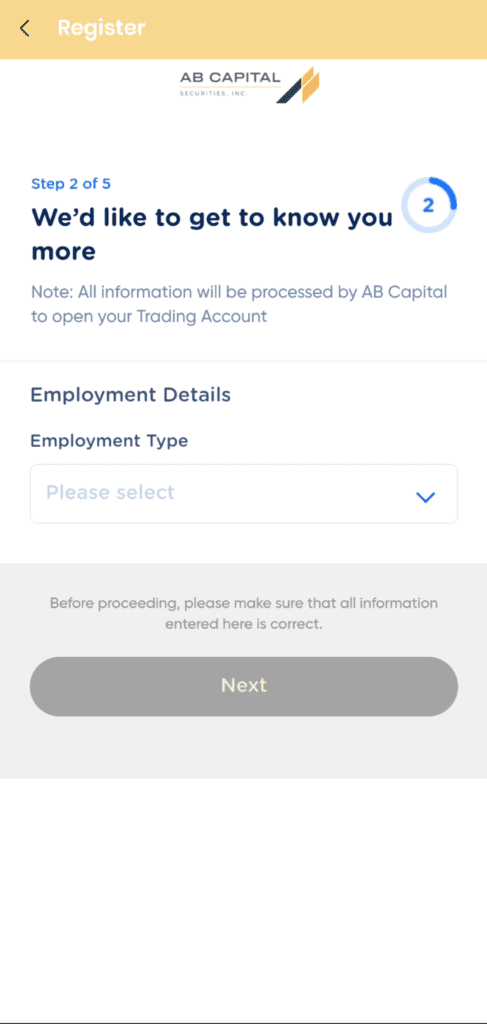487x1024 pixels.
Task: Click the Employment Type field label
Action: point(109,441)
